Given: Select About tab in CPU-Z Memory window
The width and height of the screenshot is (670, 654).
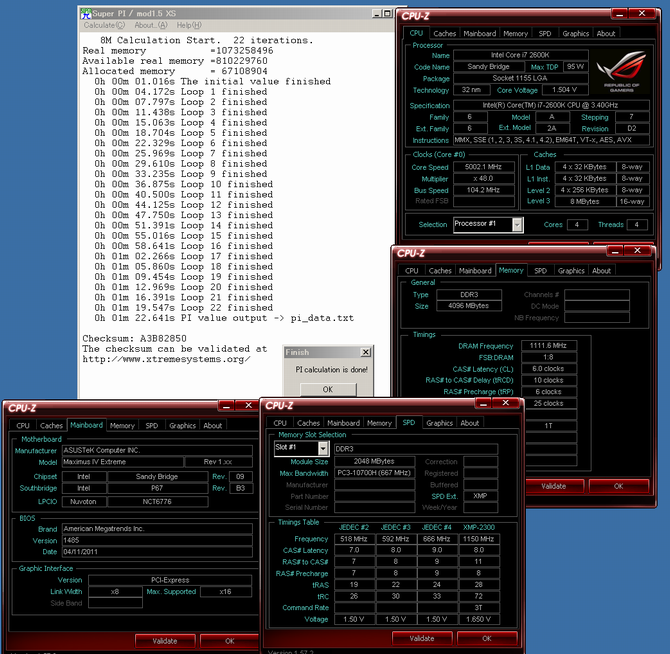Looking at the screenshot, I should (601, 271).
